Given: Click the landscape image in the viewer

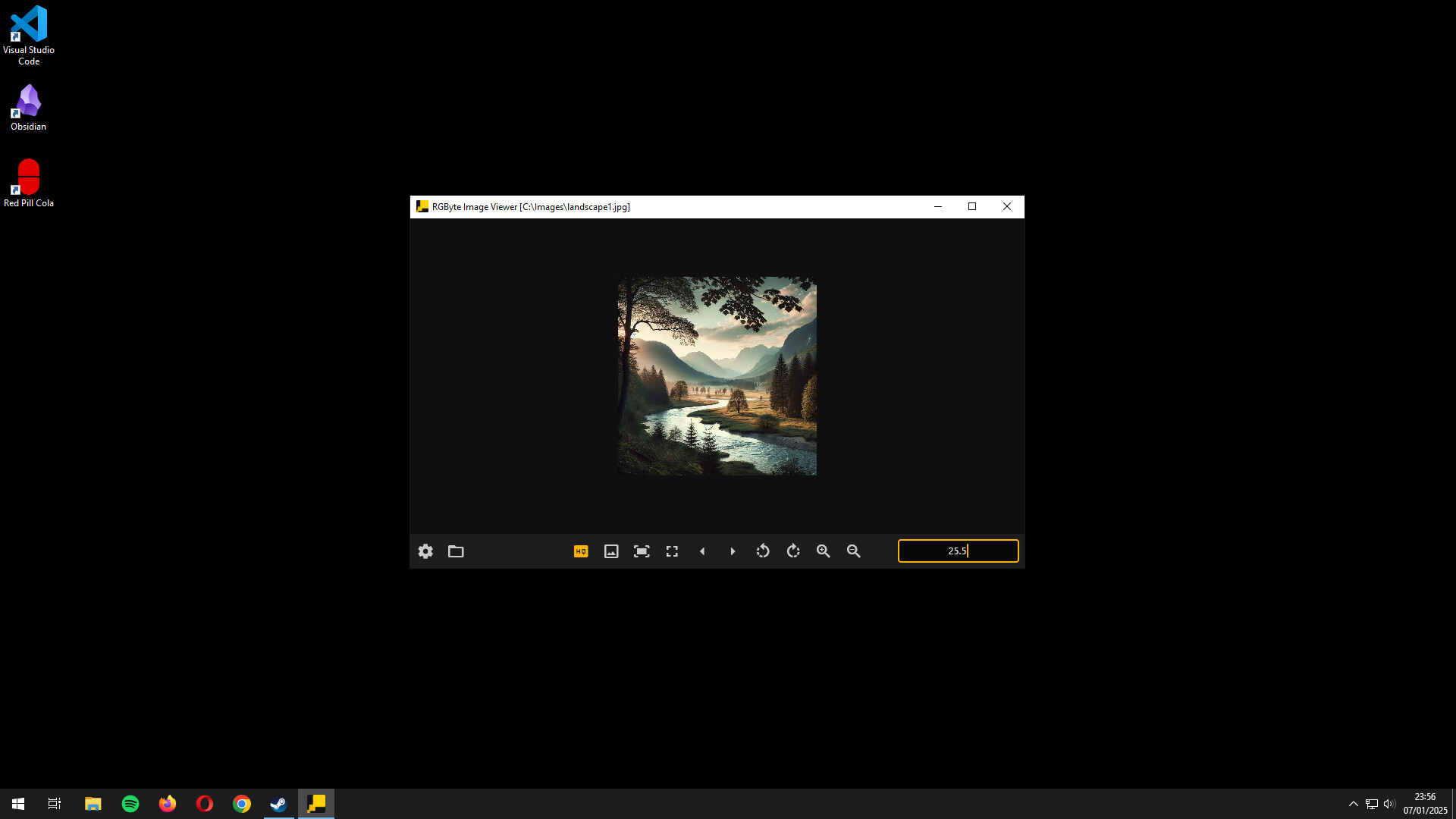Looking at the screenshot, I should pos(717,375).
